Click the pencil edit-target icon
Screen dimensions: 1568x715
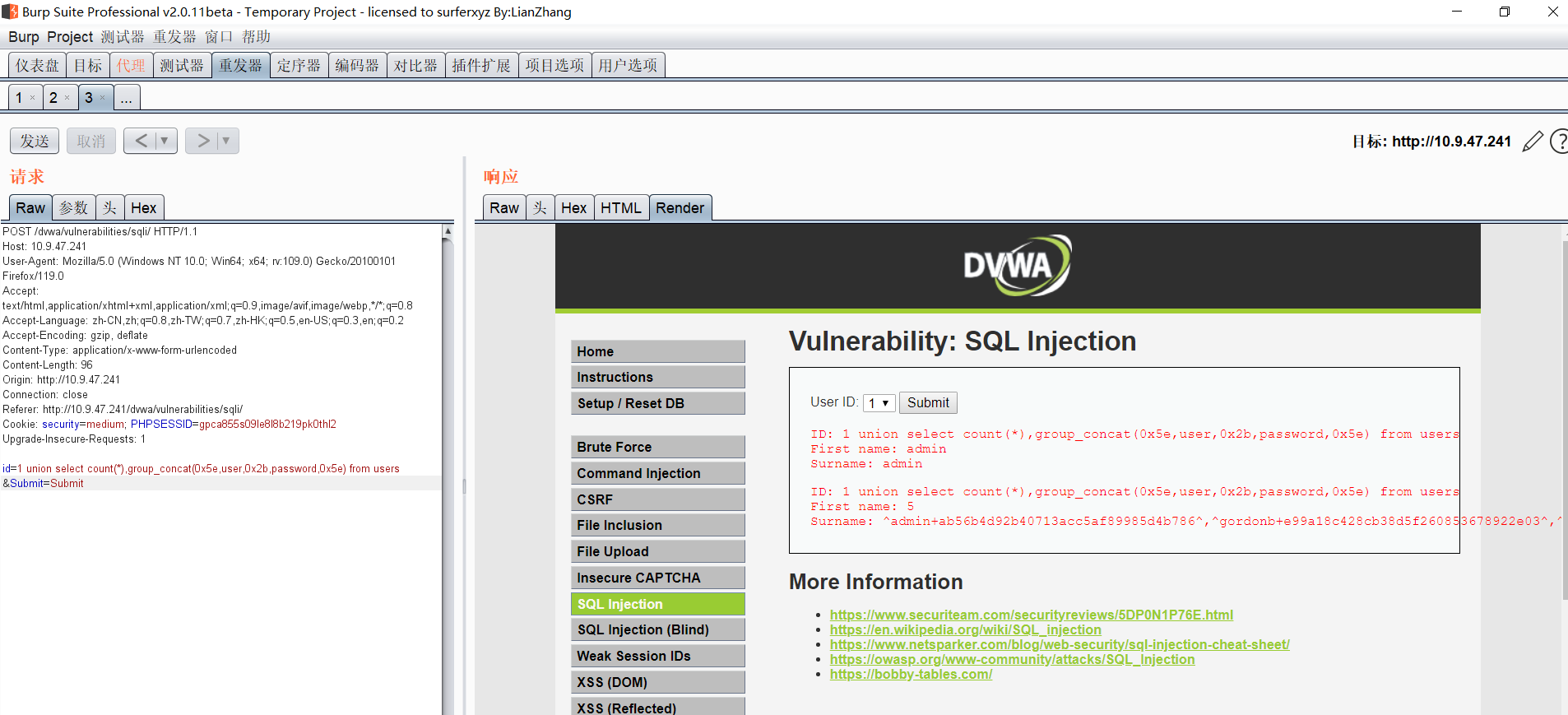[1533, 142]
